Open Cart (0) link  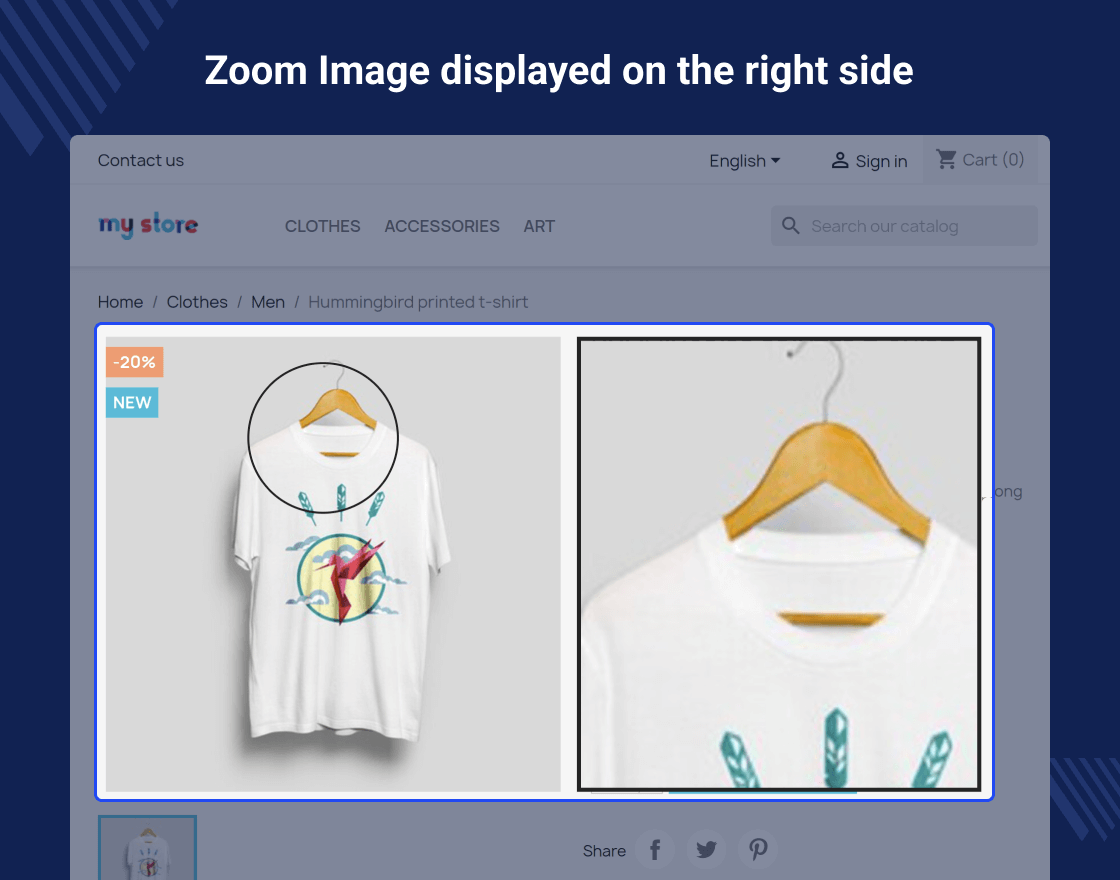[x=993, y=160]
